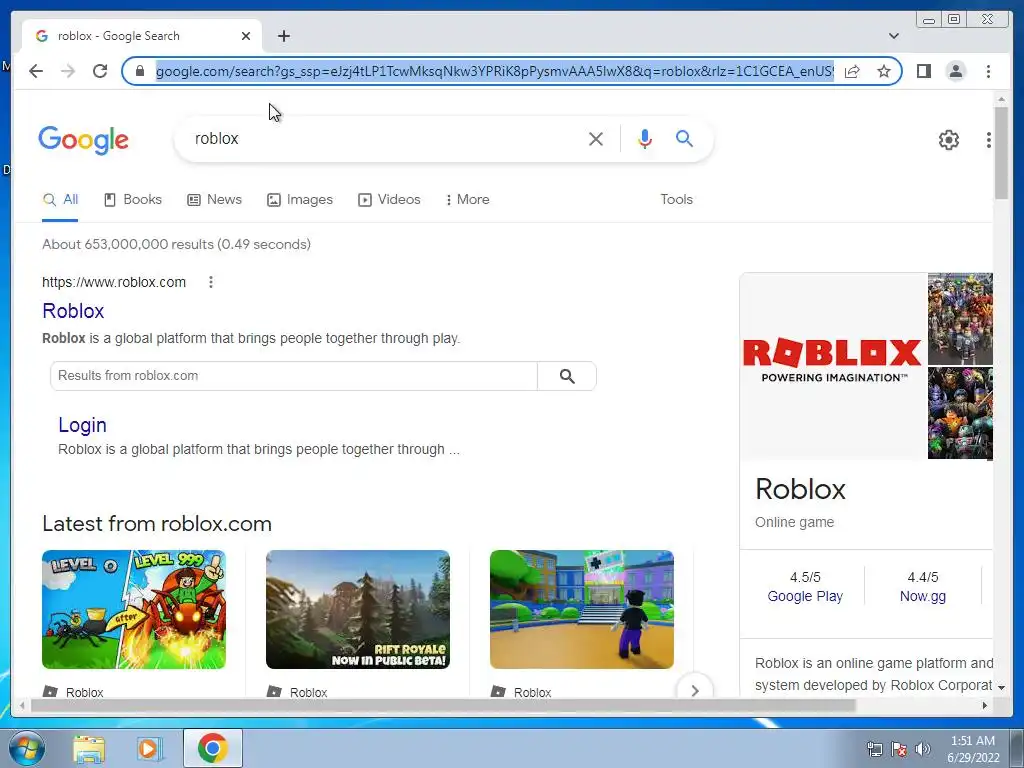
Task: Clear the search box with the X
Action: point(596,138)
